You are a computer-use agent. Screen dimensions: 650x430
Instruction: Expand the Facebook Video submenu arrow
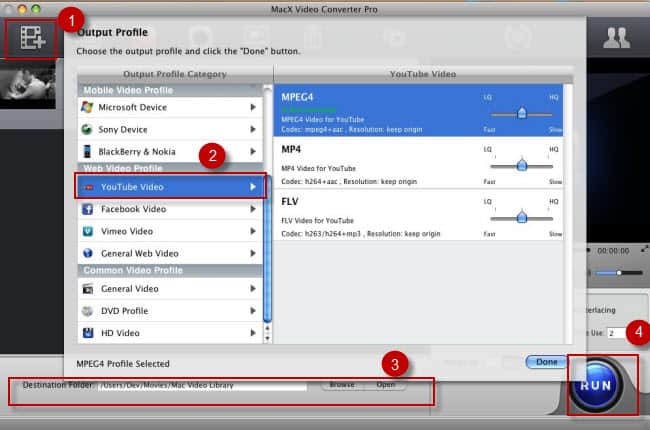pyautogui.click(x=253, y=209)
